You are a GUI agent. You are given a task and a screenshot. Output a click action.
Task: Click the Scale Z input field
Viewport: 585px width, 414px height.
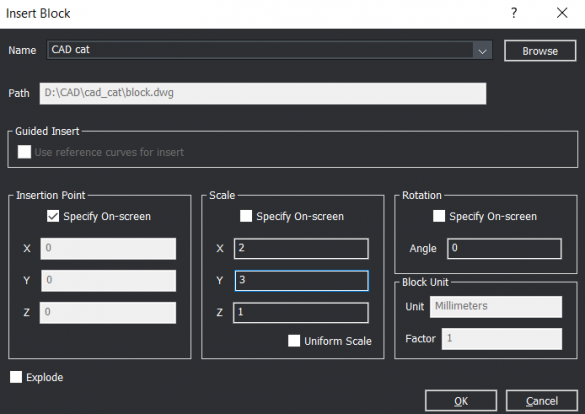pos(301,313)
